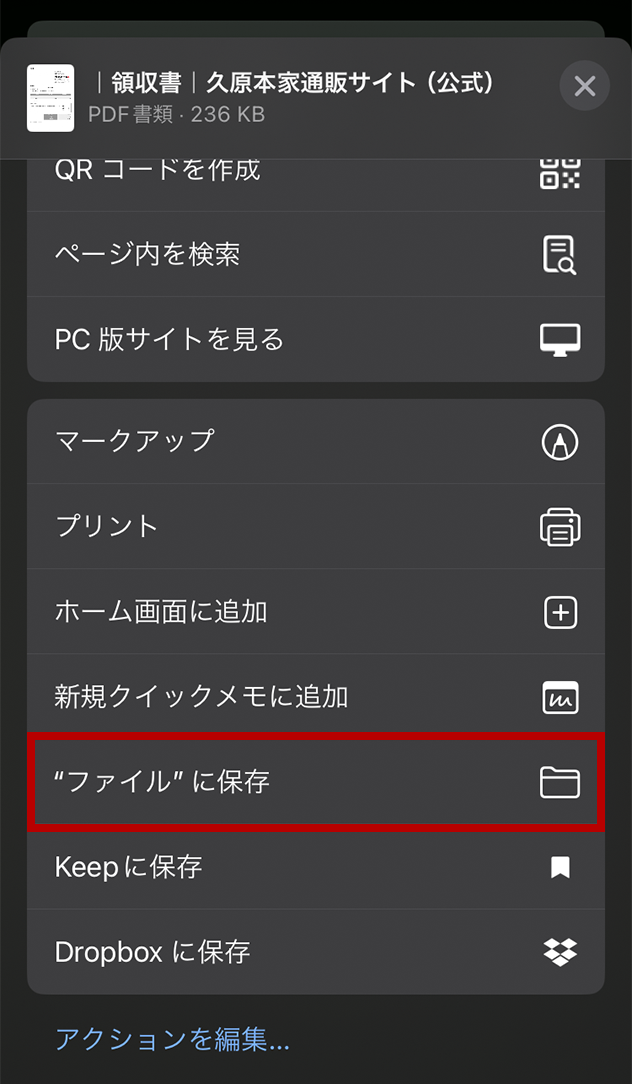Open "アクションを編集..." link

(x=172, y=1039)
